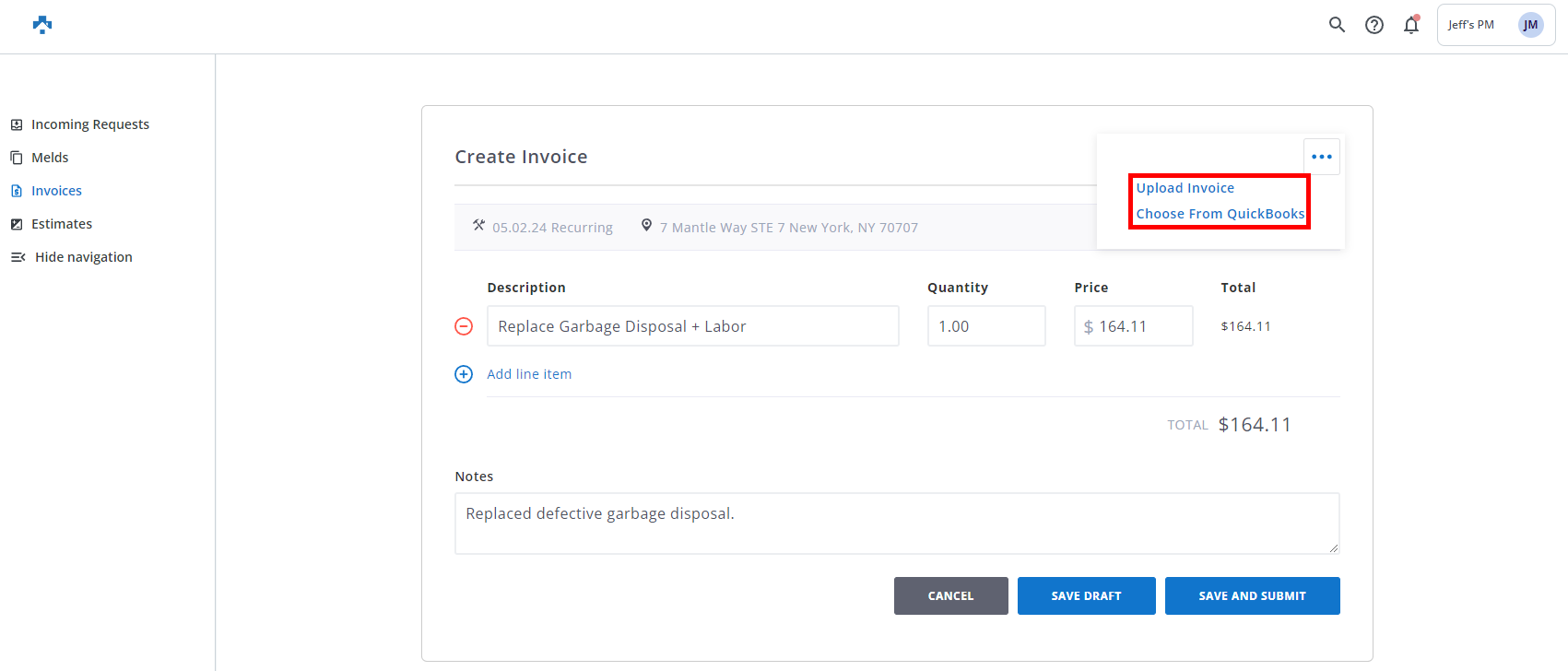Focus the Notes text area

[x=896, y=524]
